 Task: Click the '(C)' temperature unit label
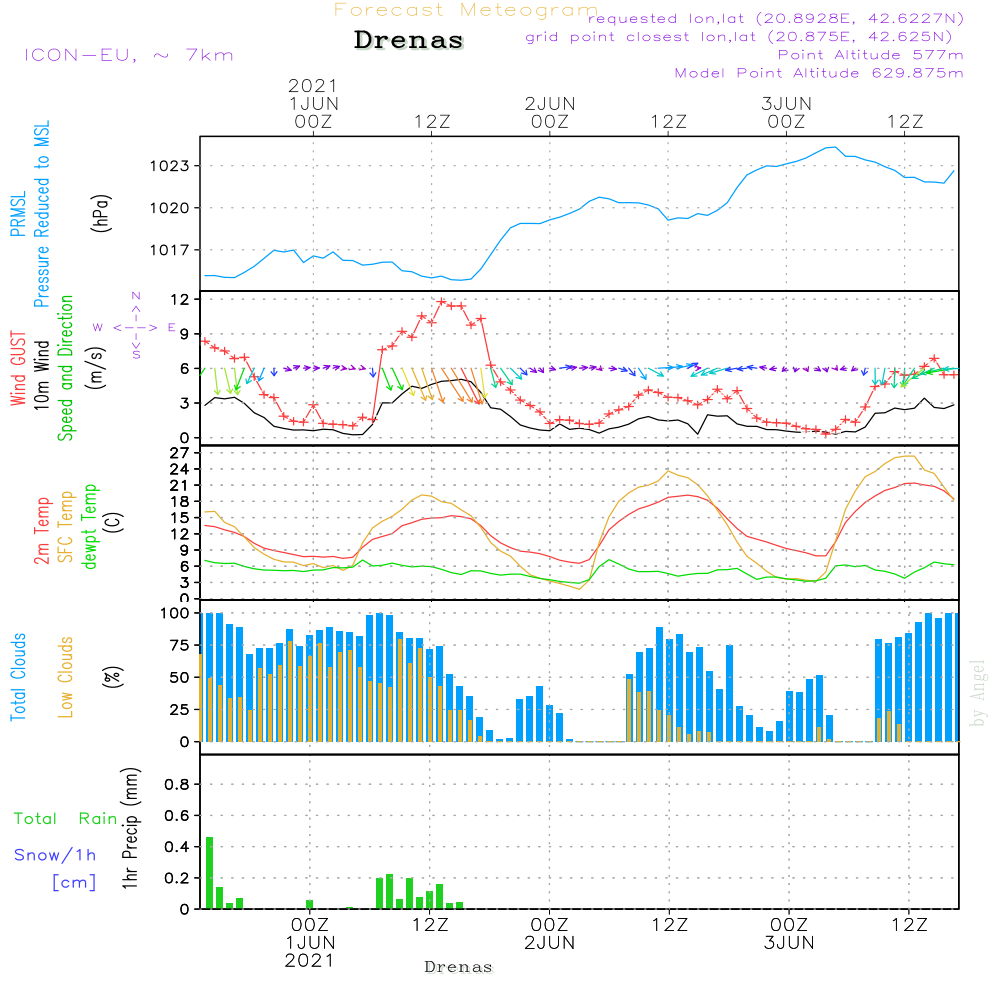click(x=113, y=522)
